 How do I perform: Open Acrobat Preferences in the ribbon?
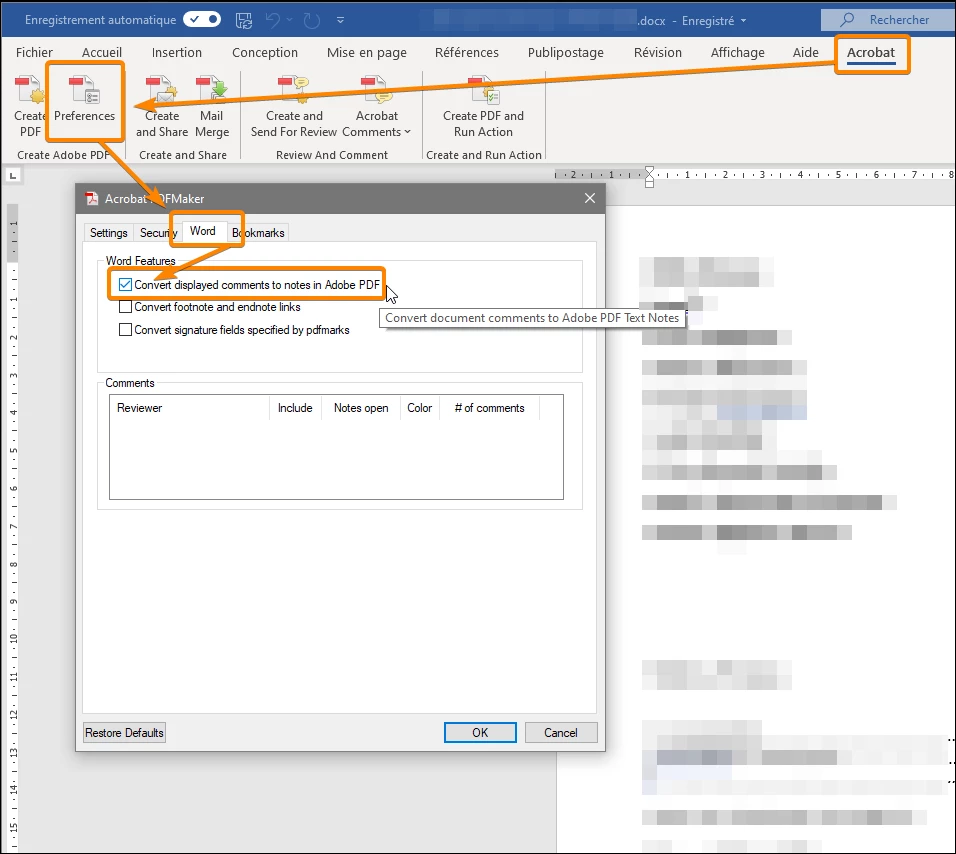tap(84, 101)
